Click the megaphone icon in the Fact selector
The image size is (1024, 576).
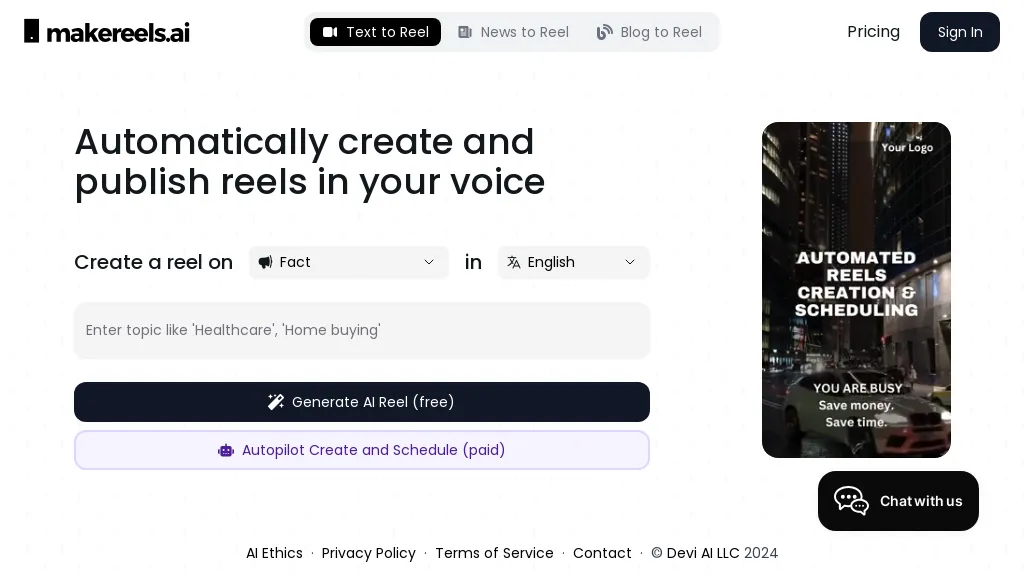coord(265,262)
